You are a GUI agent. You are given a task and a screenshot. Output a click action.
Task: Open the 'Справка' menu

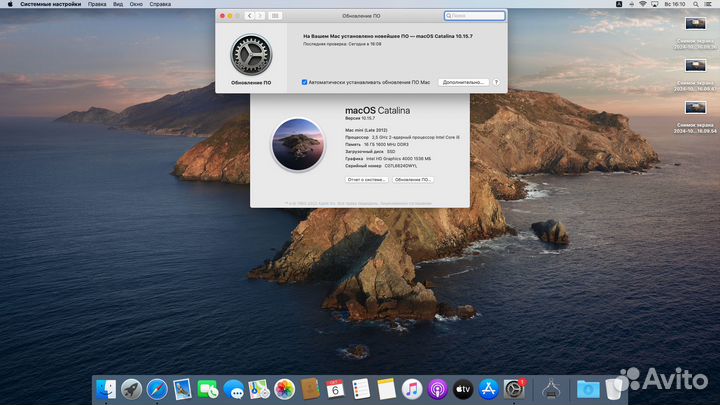click(160, 4)
